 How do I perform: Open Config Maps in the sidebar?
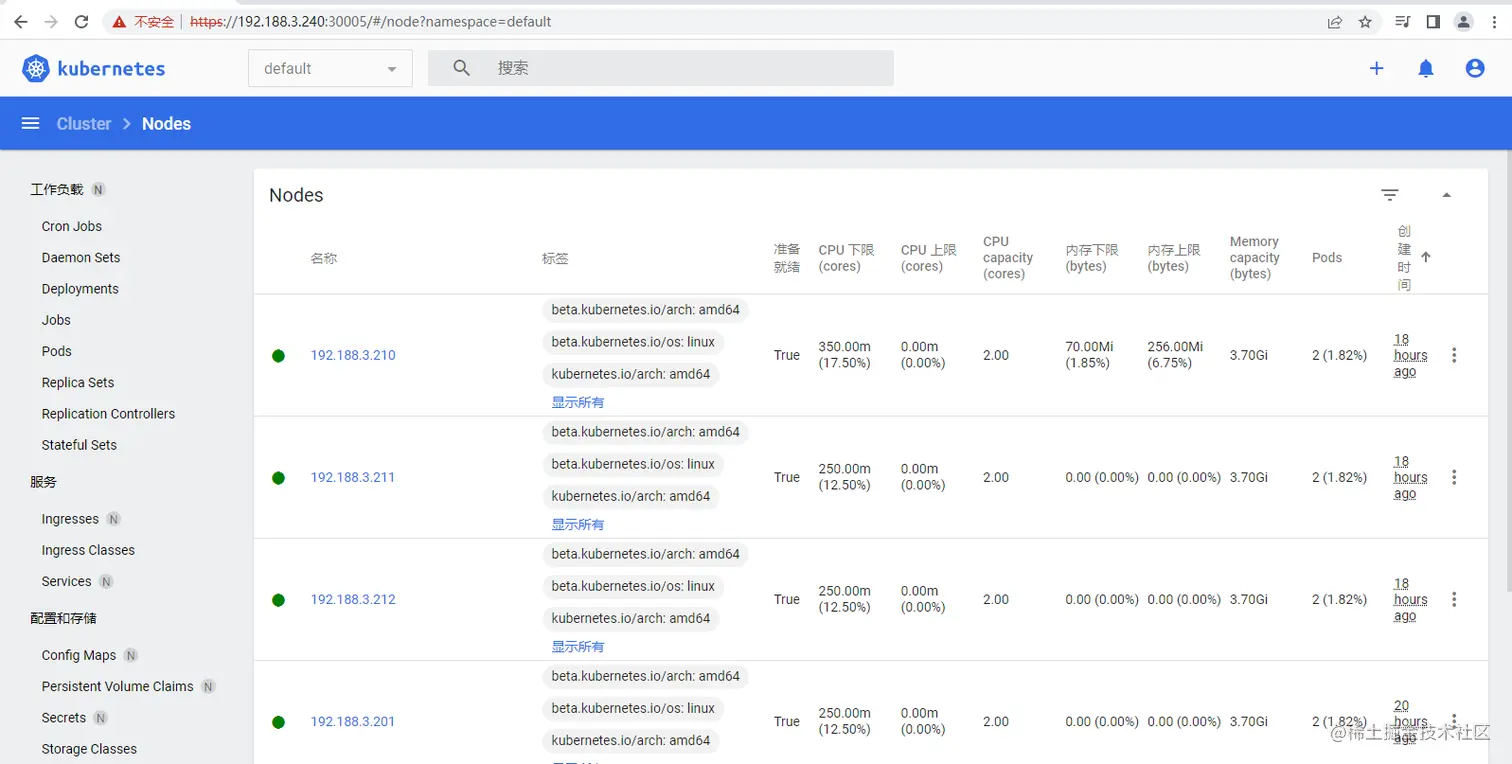79,655
